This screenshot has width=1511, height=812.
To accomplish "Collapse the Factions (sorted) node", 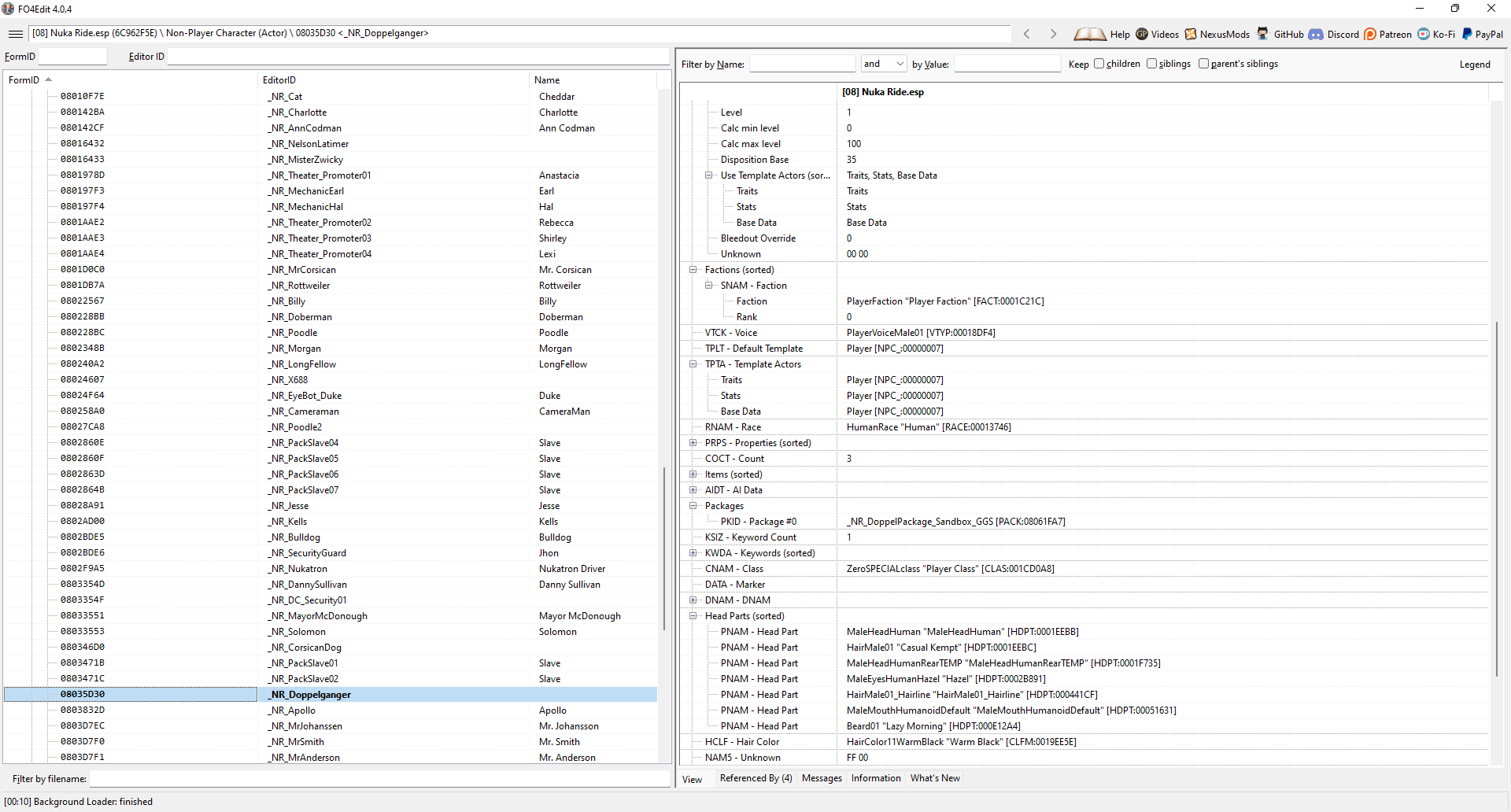I will click(x=693, y=270).
